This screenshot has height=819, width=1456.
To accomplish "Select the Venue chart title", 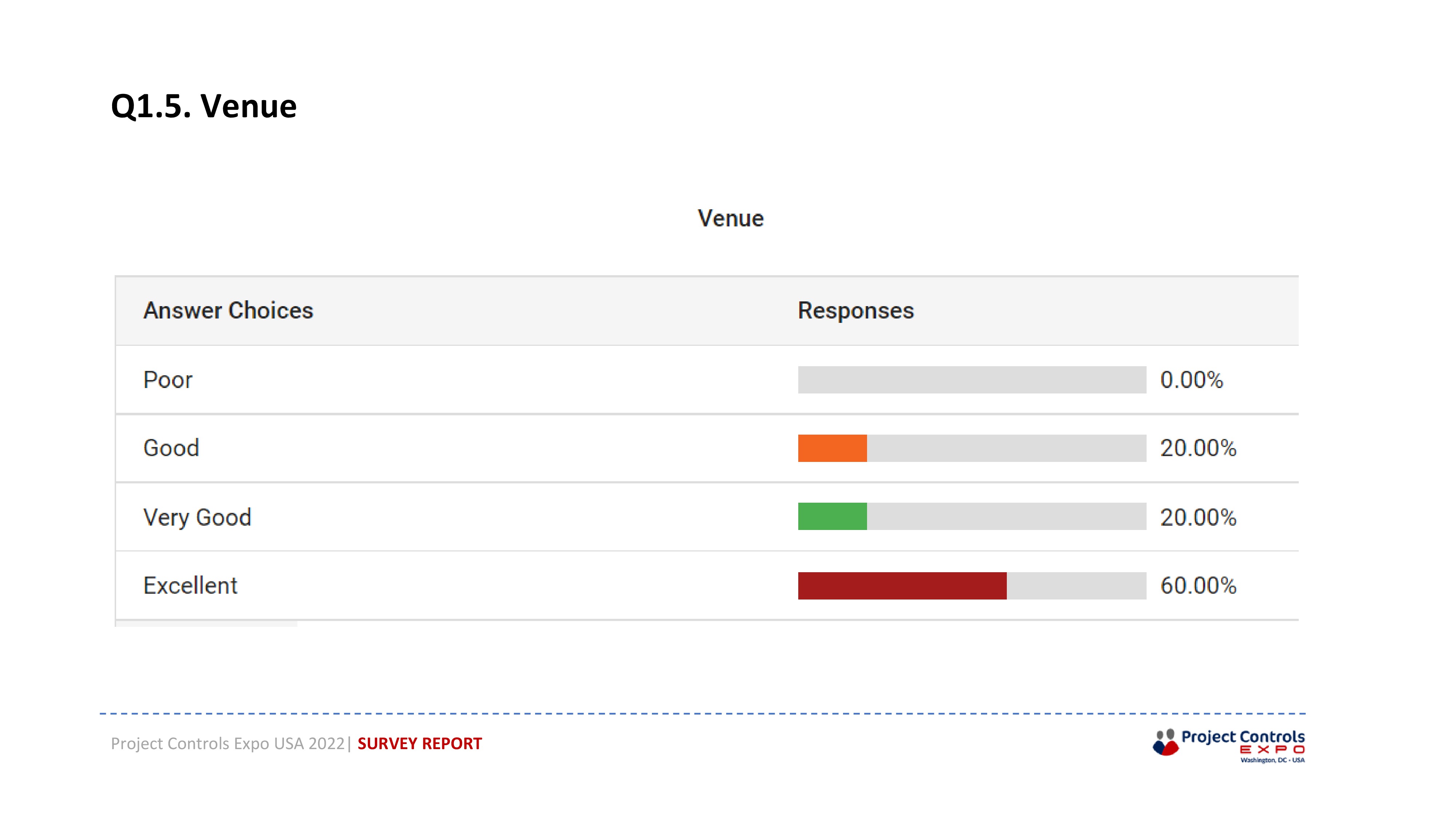I will [730, 218].
